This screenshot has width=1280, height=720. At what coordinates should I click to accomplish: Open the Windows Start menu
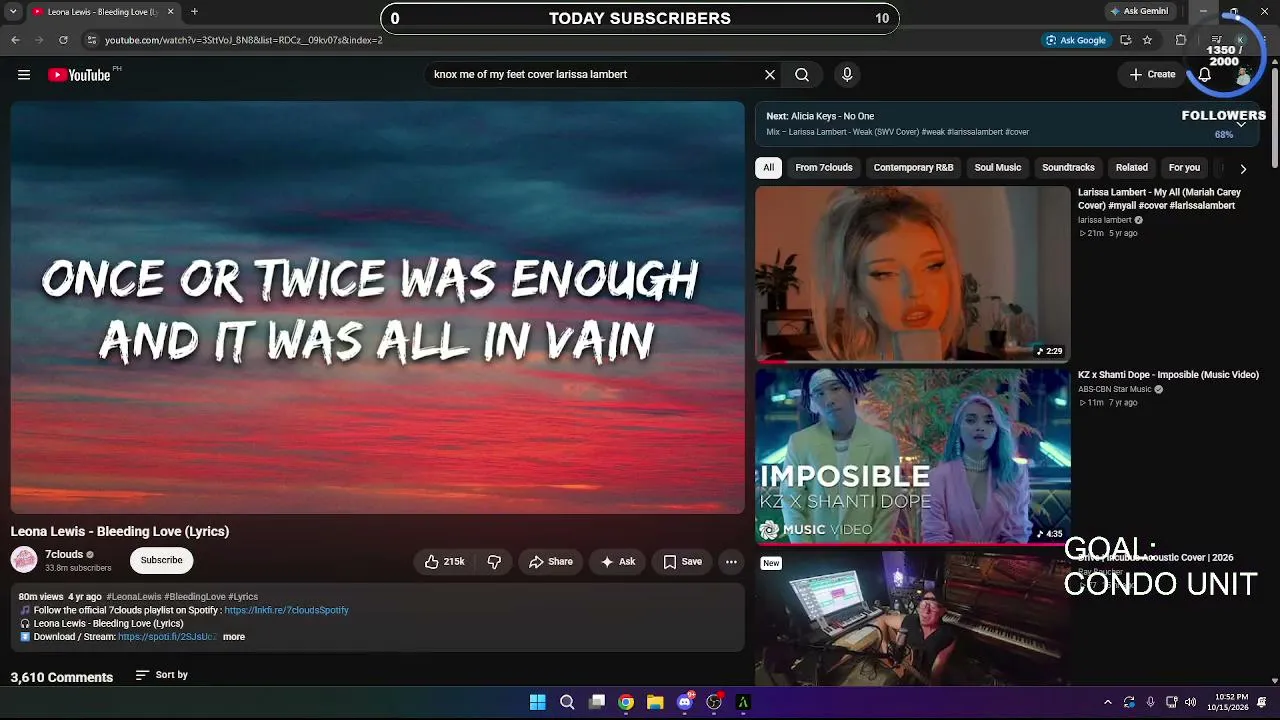tap(538, 702)
